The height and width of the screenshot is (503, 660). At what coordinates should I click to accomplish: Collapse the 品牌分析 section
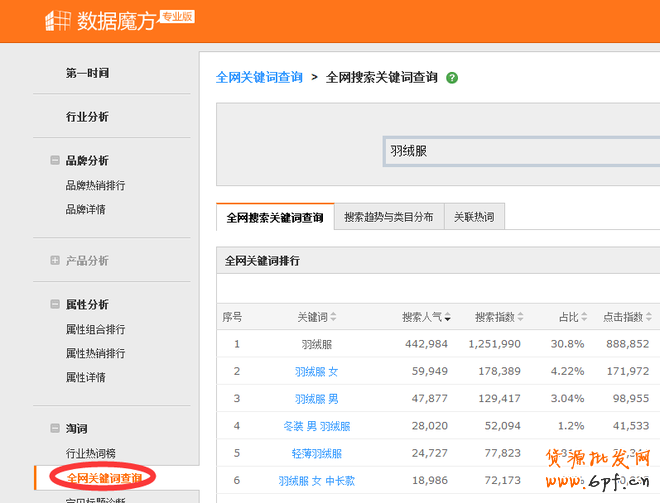coord(55,161)
